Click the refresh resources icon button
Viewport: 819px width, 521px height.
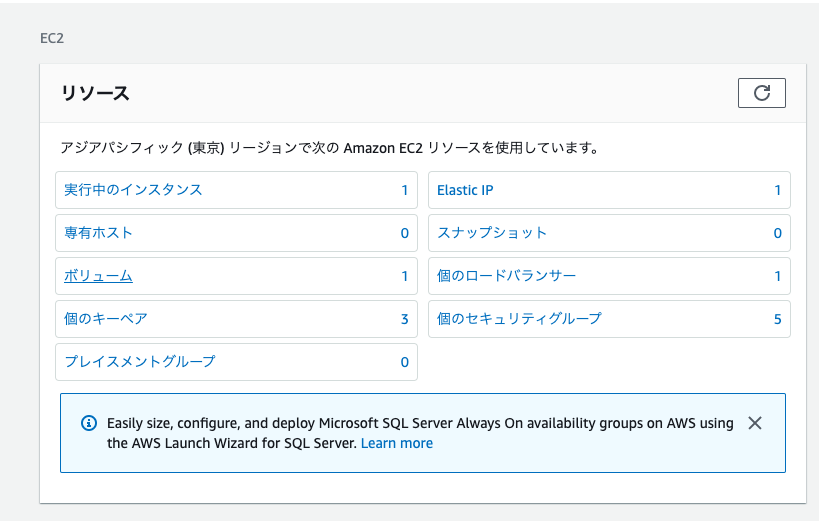[x=761, y=93]
